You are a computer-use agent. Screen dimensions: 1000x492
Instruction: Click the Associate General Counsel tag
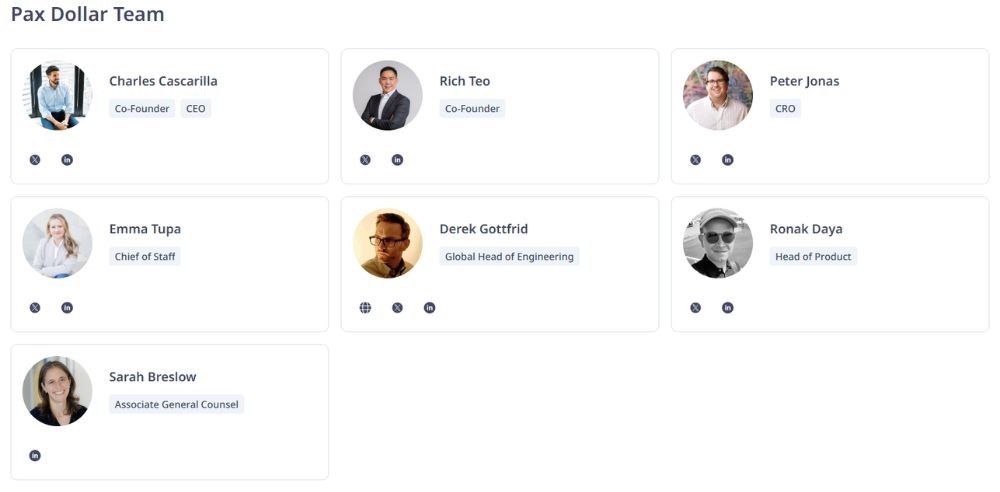point(176,405)
